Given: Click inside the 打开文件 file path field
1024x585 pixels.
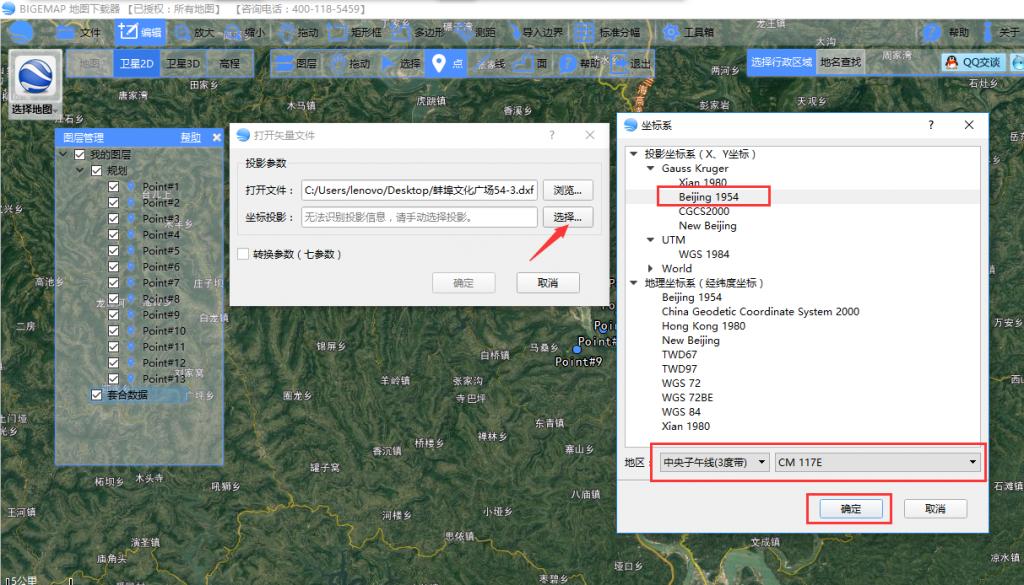Looking at the screenshot, I should click(420, 190).
